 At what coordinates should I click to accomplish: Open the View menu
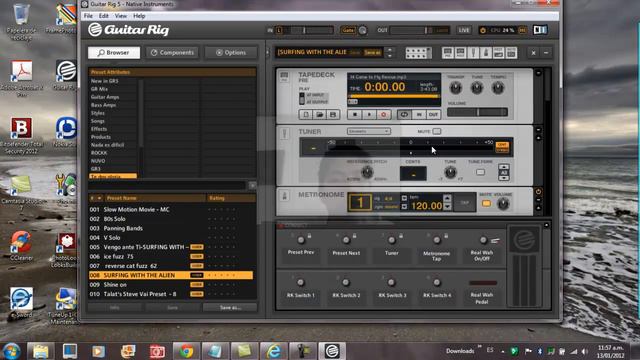coord(121,16)
